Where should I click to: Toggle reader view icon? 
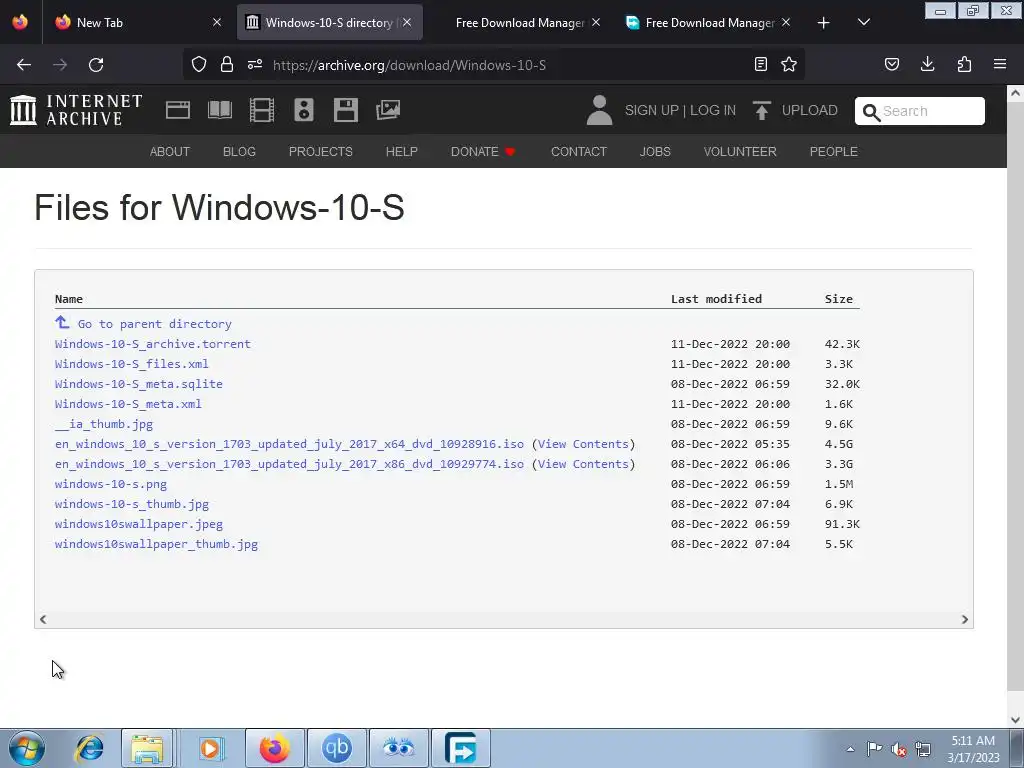tap(760, 64)
